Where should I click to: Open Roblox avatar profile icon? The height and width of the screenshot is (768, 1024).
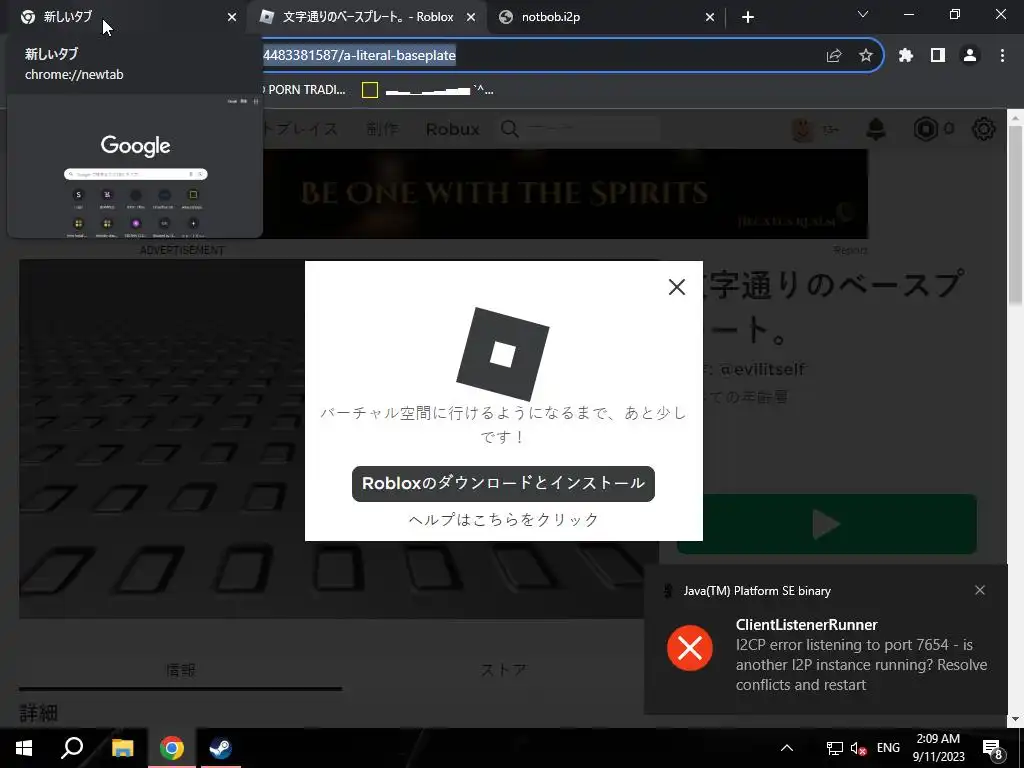(803, 129)
